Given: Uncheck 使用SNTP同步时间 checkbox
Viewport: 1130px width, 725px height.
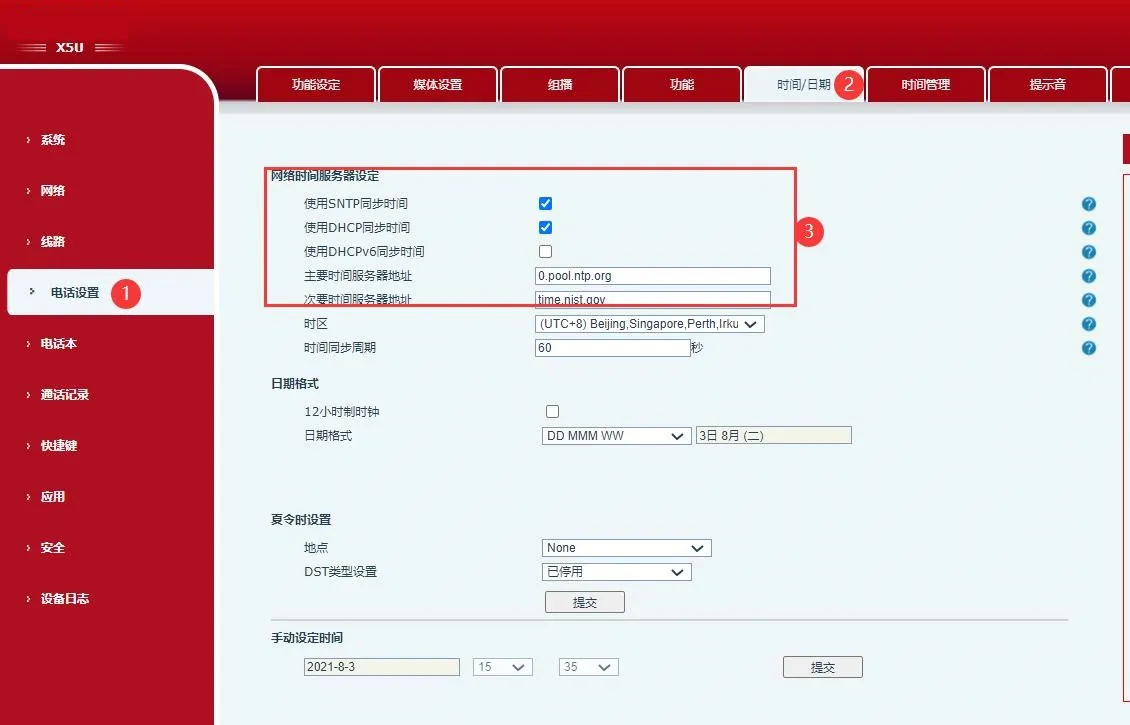Looking at the screenshot, I should (x=545, y=202).
